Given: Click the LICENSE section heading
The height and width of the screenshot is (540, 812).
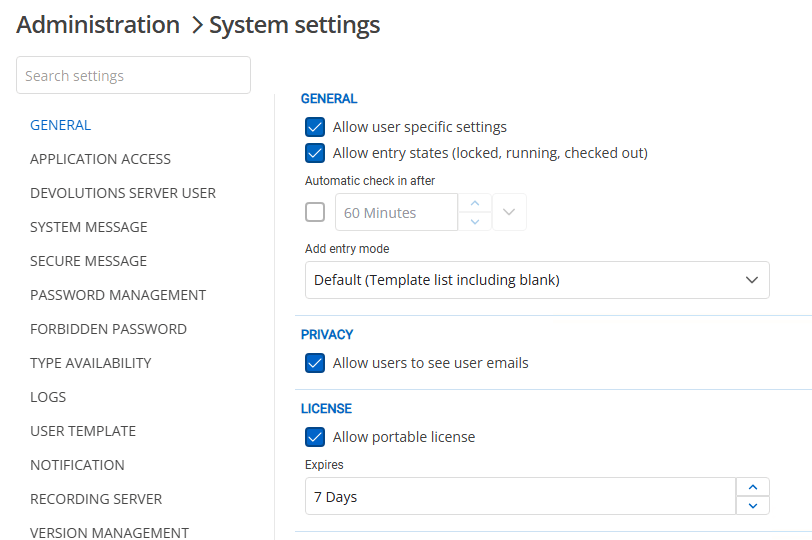Looking at the screenshot, I should (326, 408).
